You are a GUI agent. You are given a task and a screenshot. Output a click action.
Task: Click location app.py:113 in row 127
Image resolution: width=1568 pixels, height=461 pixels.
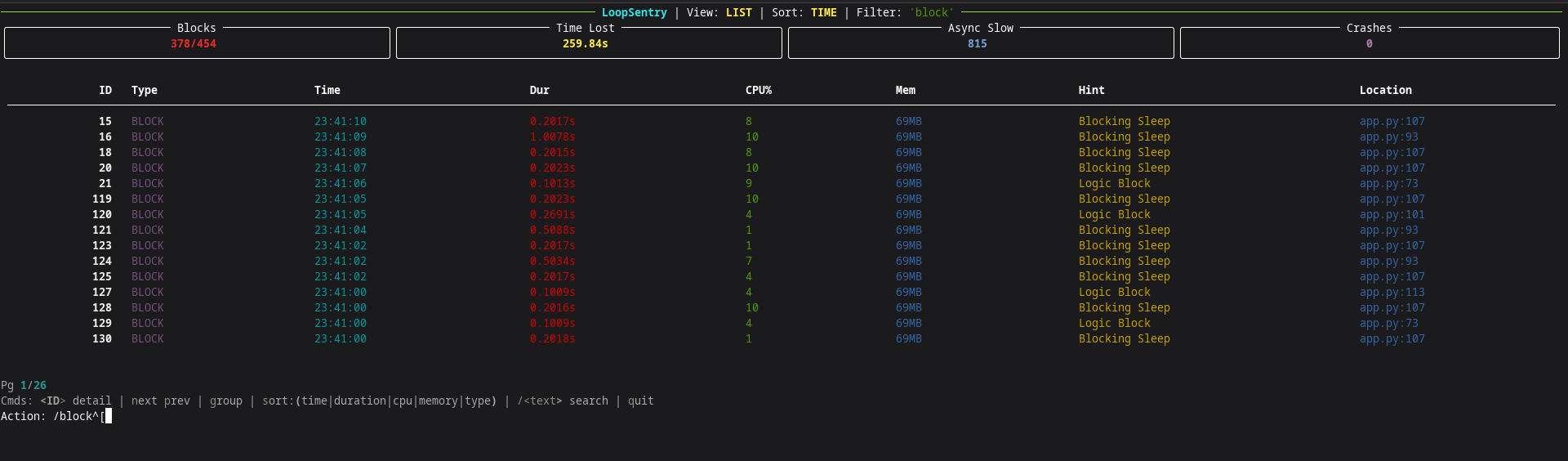click(x=1392, y=293)
